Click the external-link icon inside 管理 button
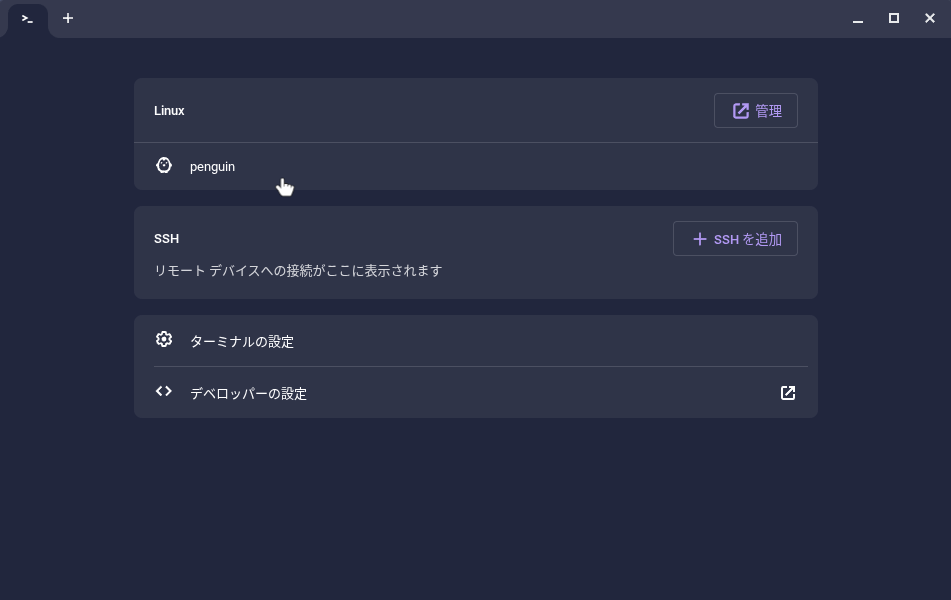Viewport: 951px width, 600px height. coord(741,111)
